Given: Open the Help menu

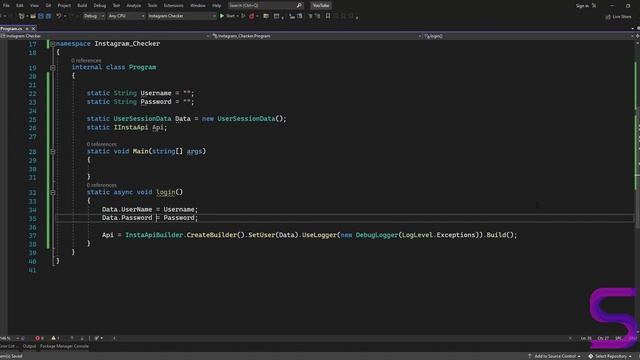Looking at the screenshot, I should point(216,6).
